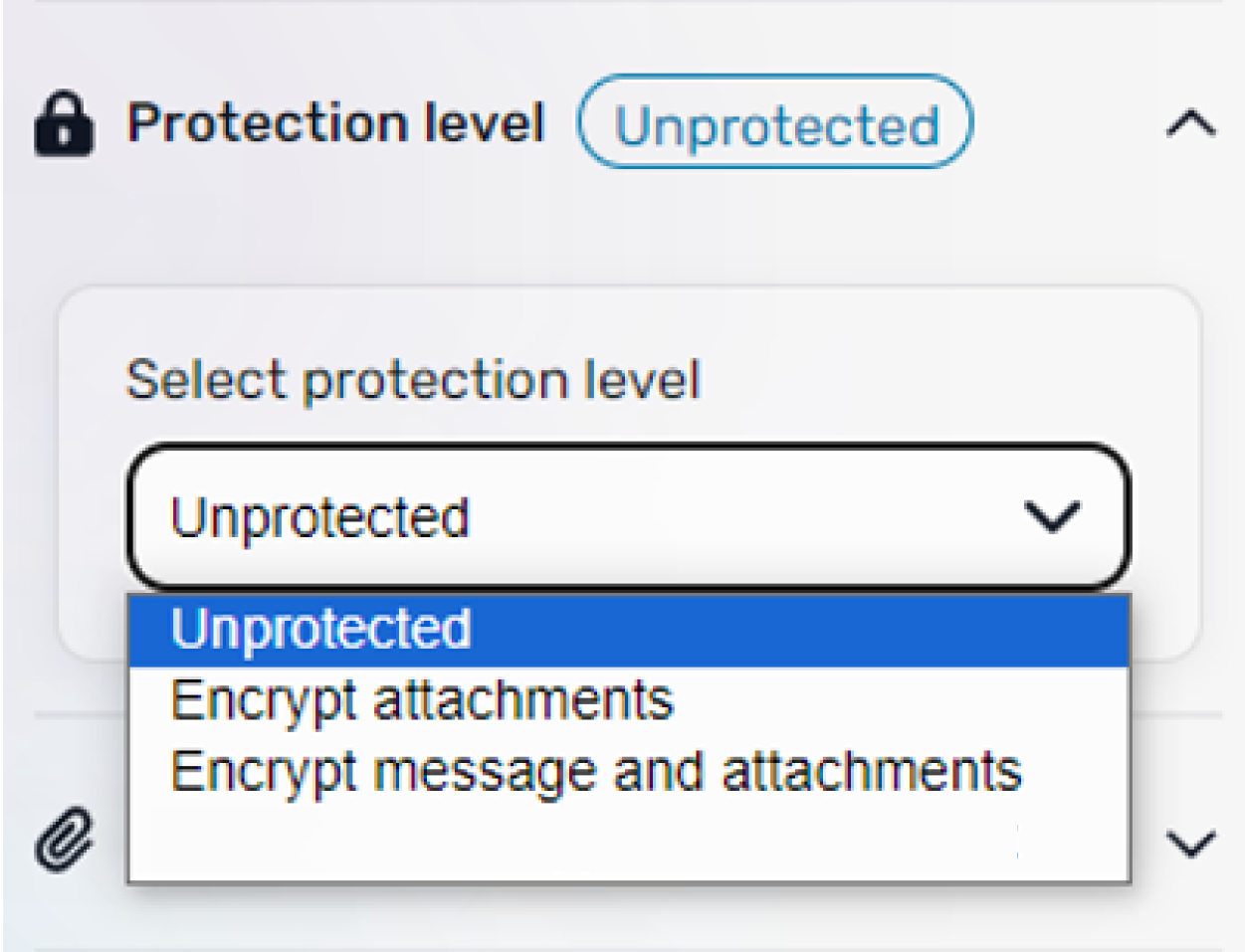The image size is (1245, 952).
Task: Open the Select protection level dropdown
Action: (x=627, y=514)
